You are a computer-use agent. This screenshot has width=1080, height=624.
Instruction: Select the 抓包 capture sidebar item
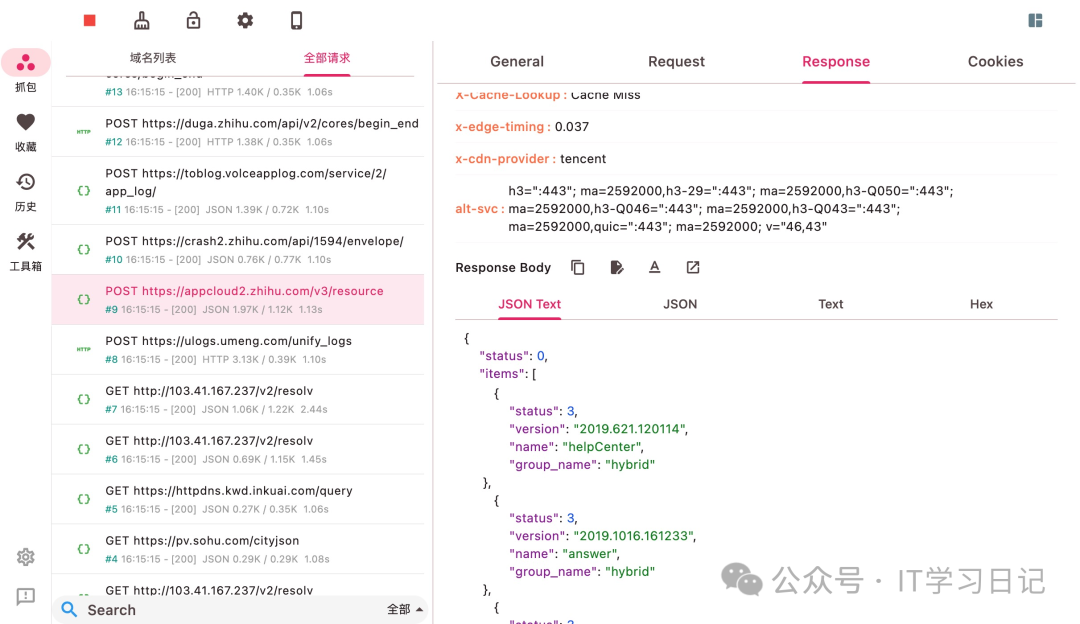point(25,71)
